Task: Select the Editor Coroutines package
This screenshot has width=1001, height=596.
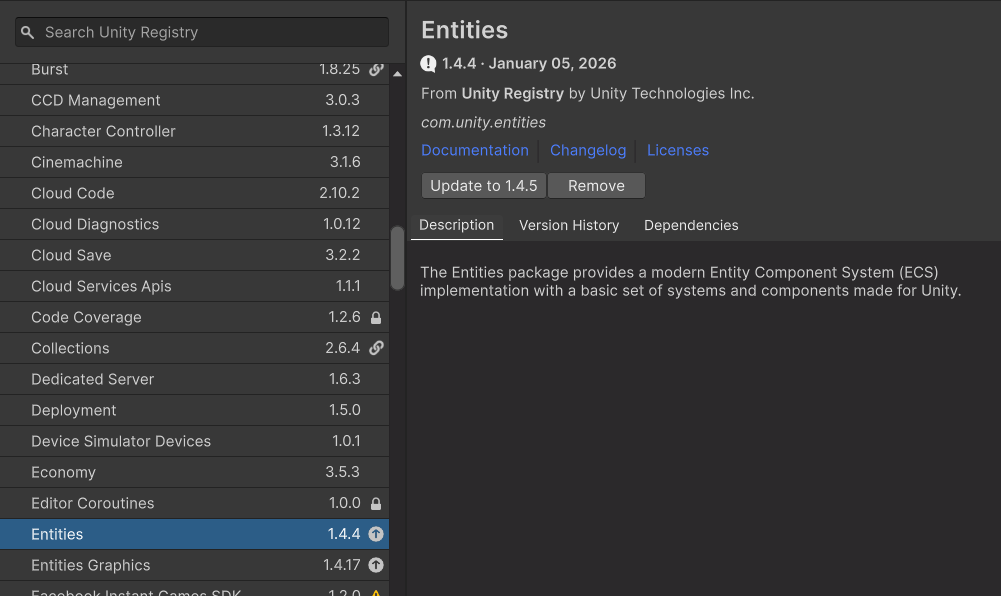Action: tap(194, 503)
